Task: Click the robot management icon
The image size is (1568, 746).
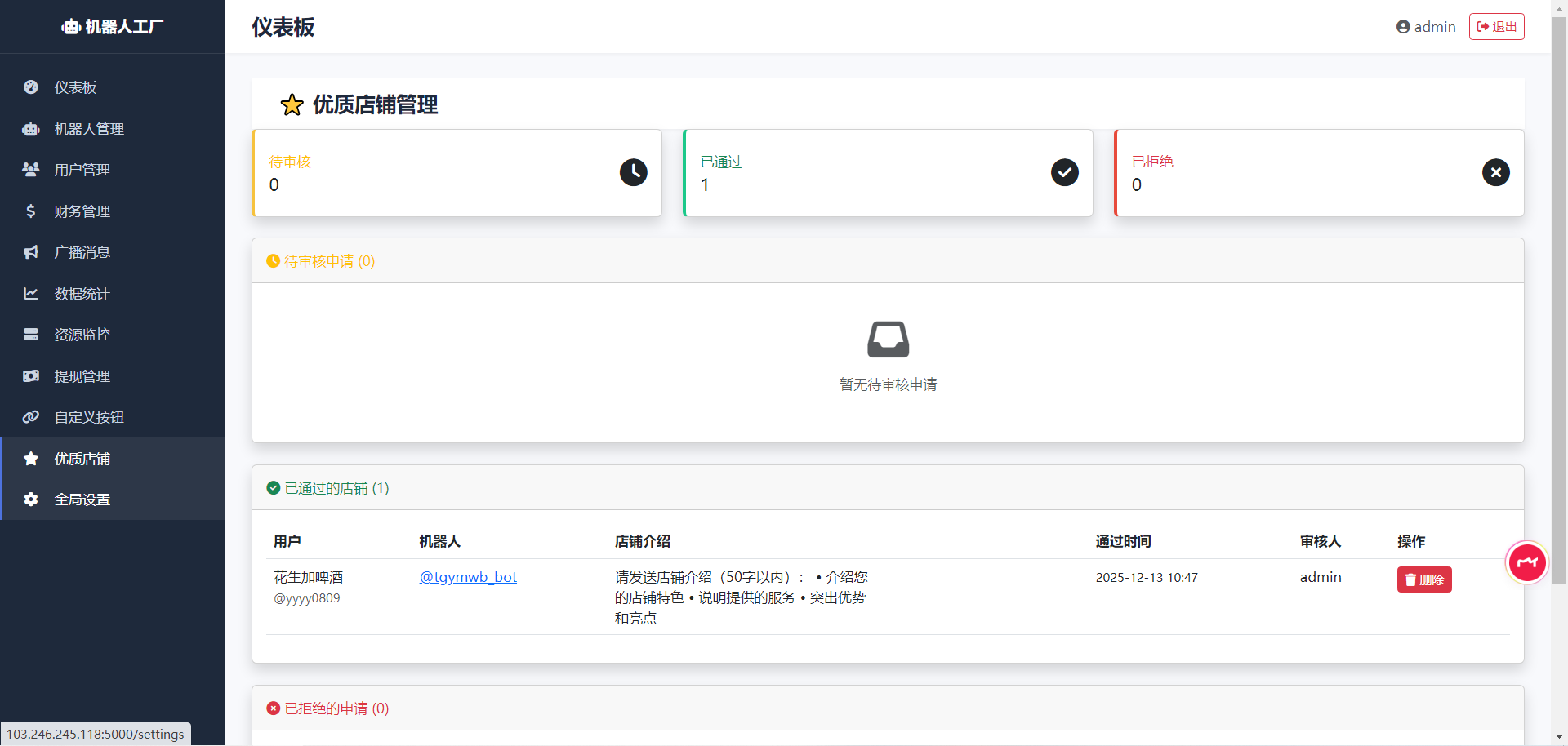Action: (x=31, y=129)
